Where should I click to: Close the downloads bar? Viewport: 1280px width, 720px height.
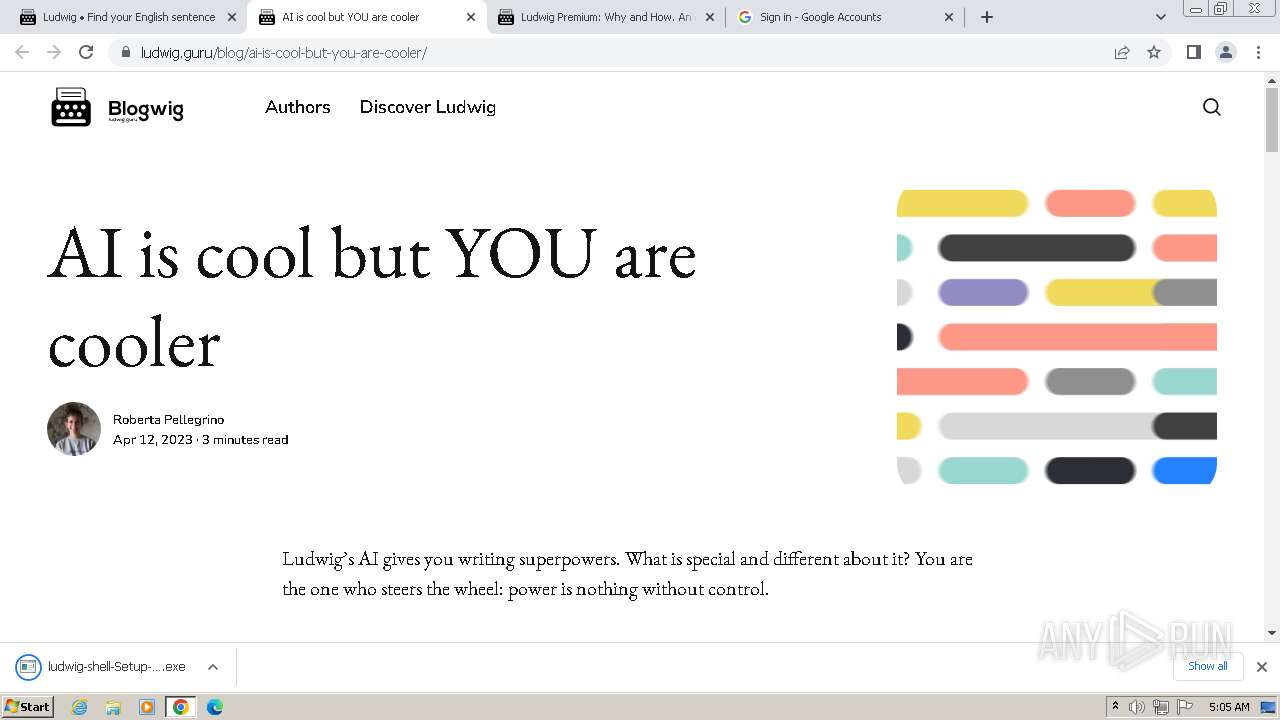click(1261, 667)
